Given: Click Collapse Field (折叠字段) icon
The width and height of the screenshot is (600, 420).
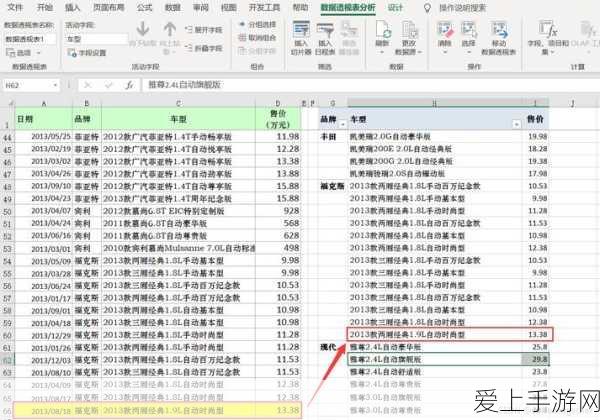Looking at the screenshot, I should coord(188,48).
